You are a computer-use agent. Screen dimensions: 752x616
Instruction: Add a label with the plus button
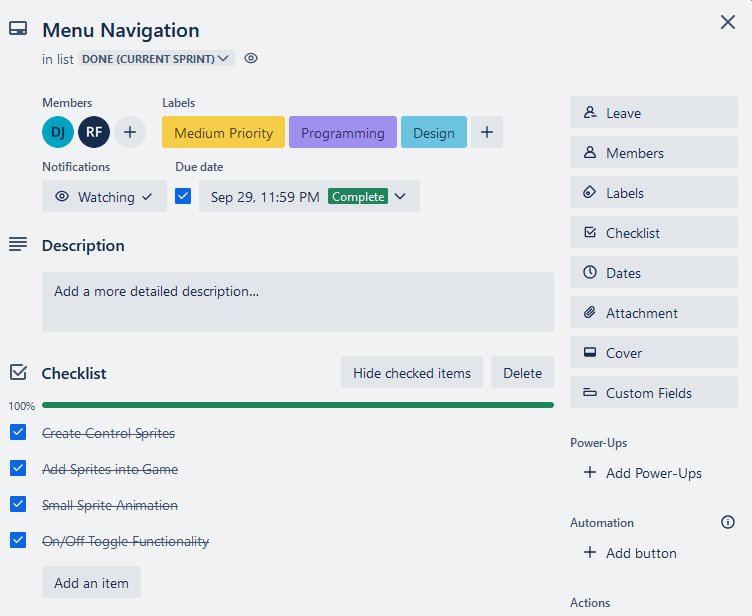[487, 132]
